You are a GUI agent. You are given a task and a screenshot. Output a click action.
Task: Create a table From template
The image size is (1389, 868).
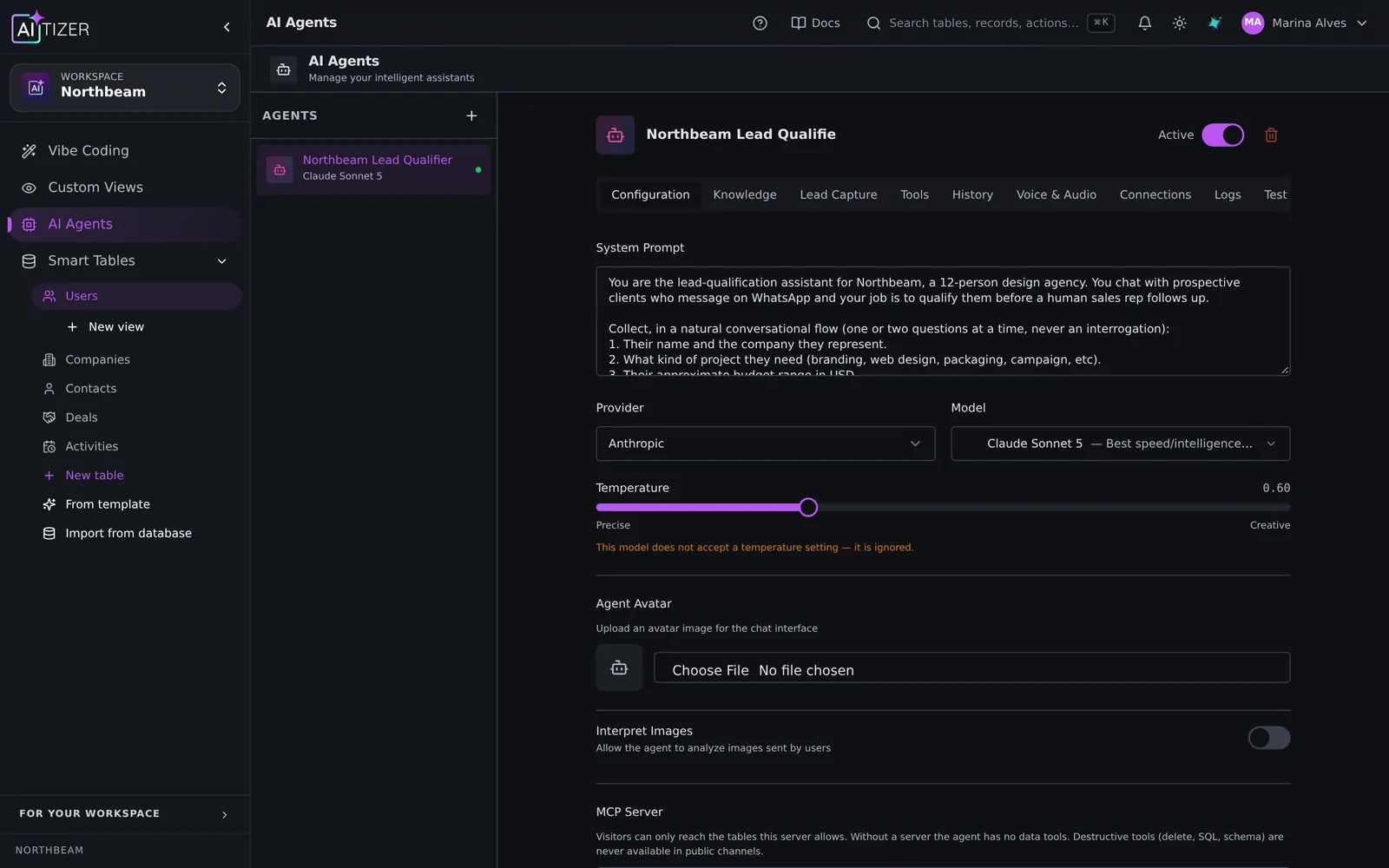coord(136,504)
